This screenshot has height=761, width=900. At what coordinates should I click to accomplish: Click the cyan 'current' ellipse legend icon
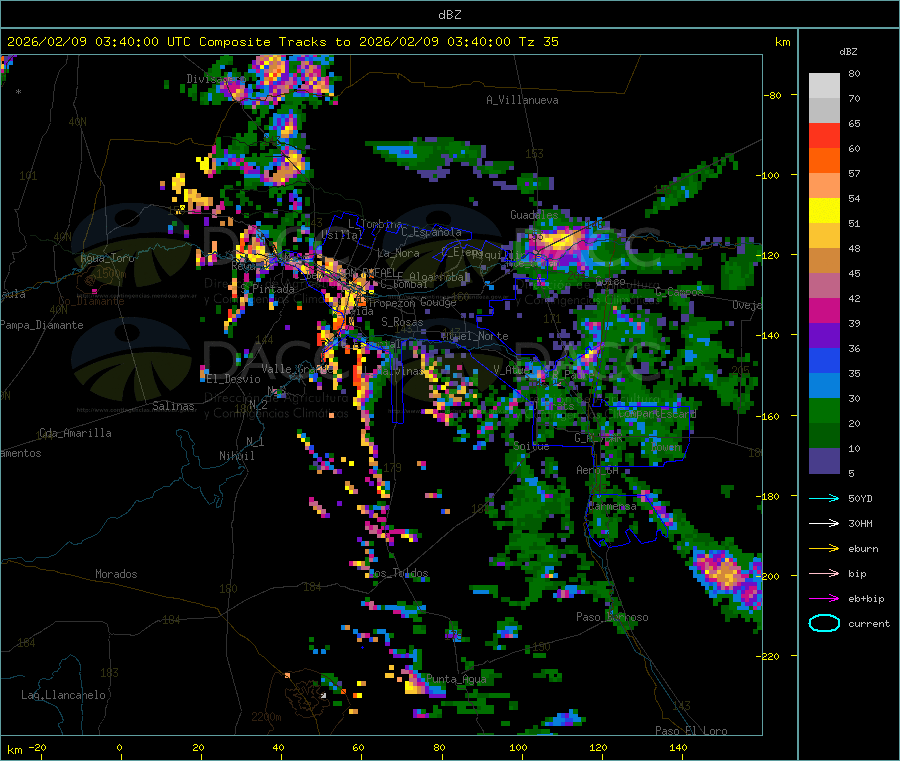point(824,623)
